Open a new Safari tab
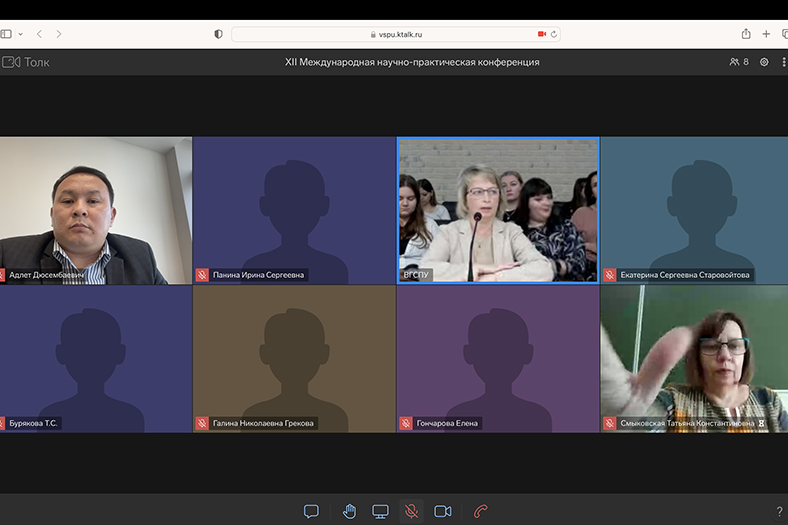 (x=766, y=34)
